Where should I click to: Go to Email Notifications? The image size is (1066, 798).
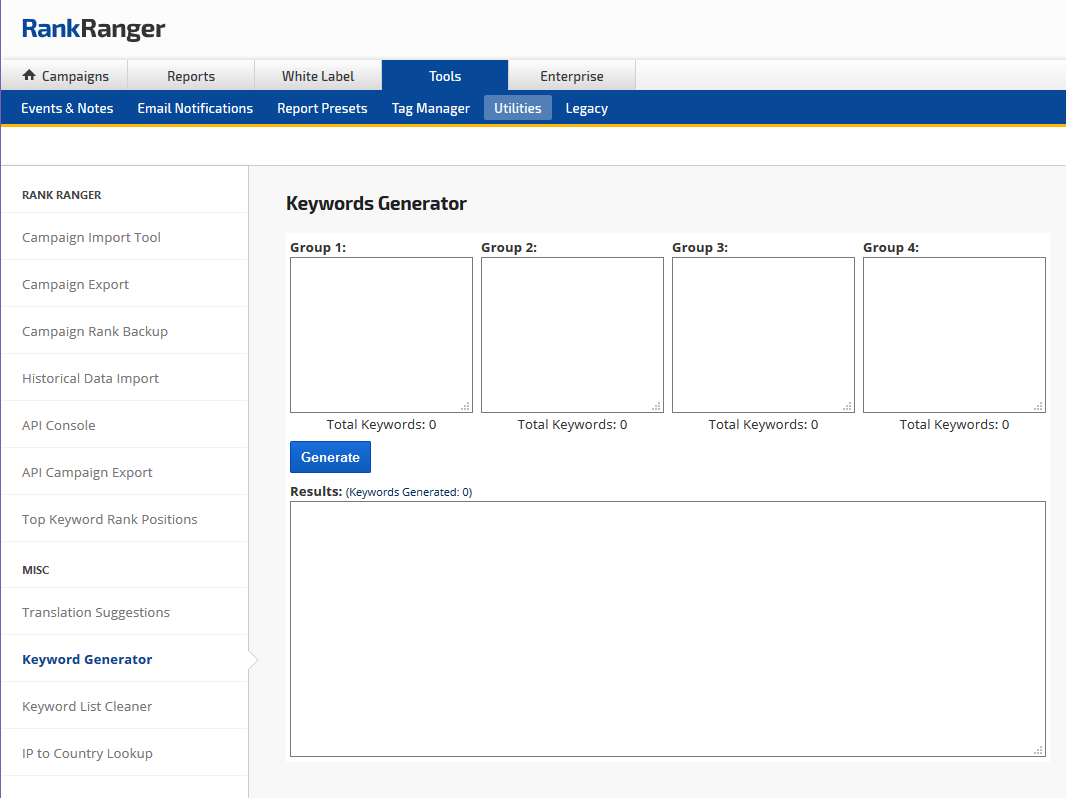click(x=195, y=108)
